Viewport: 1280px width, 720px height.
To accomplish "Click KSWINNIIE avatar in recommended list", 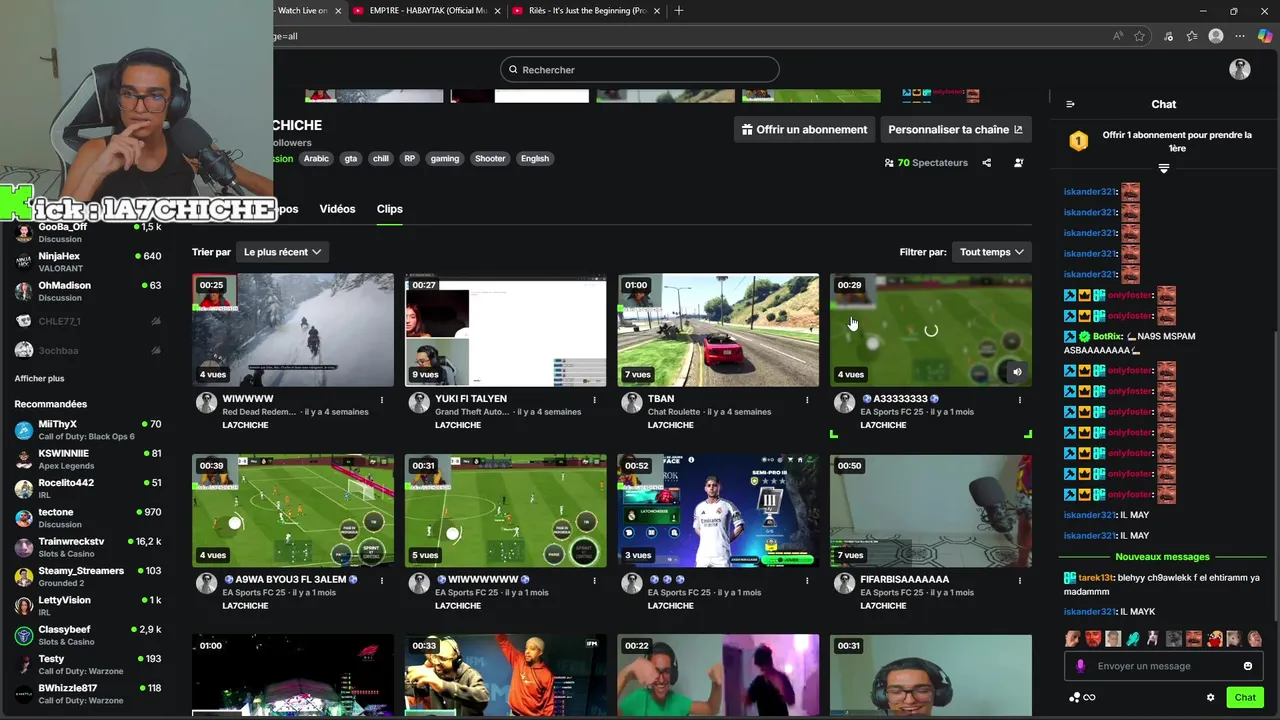I will (x=24, y=459).
